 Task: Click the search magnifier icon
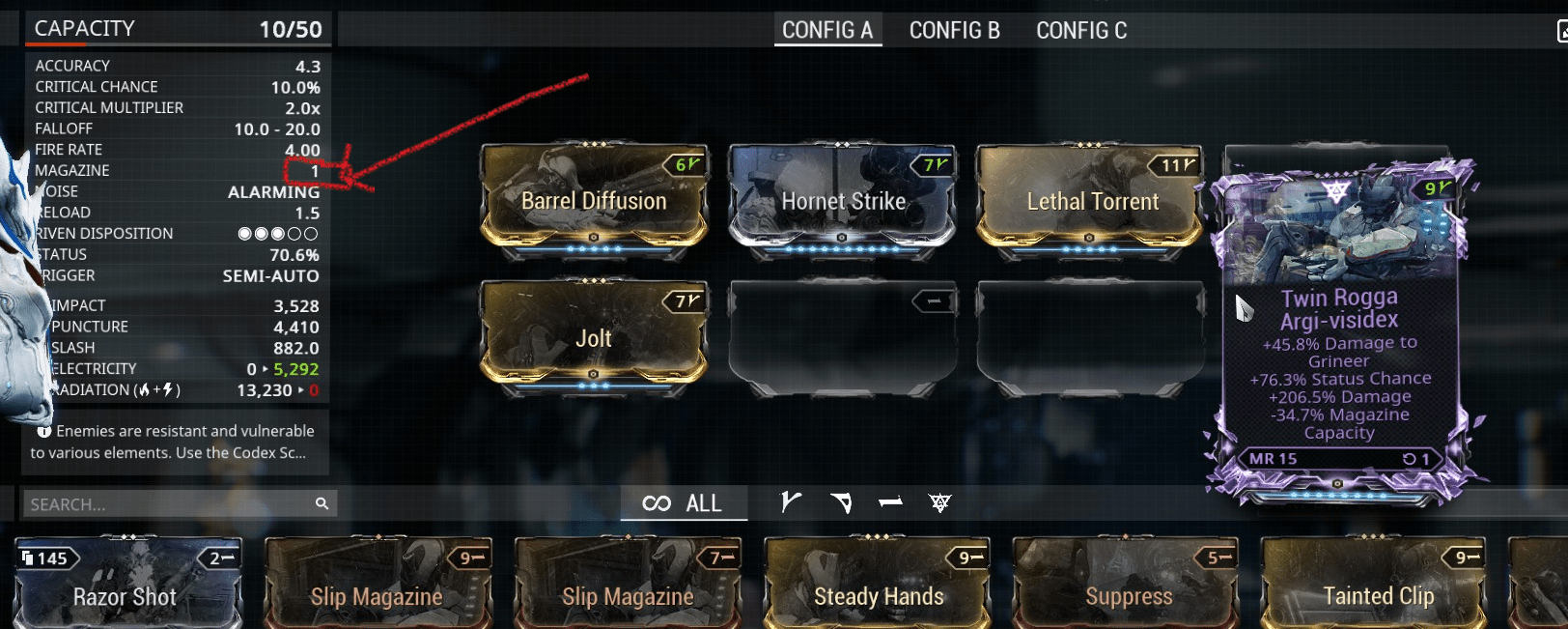coord(322,503)
